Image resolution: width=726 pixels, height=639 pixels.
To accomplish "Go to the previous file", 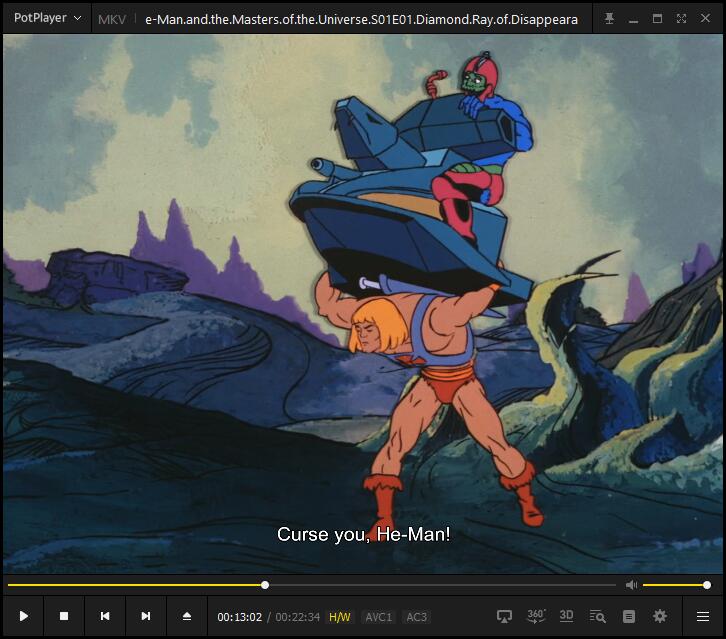I will [x=105, y=616].
